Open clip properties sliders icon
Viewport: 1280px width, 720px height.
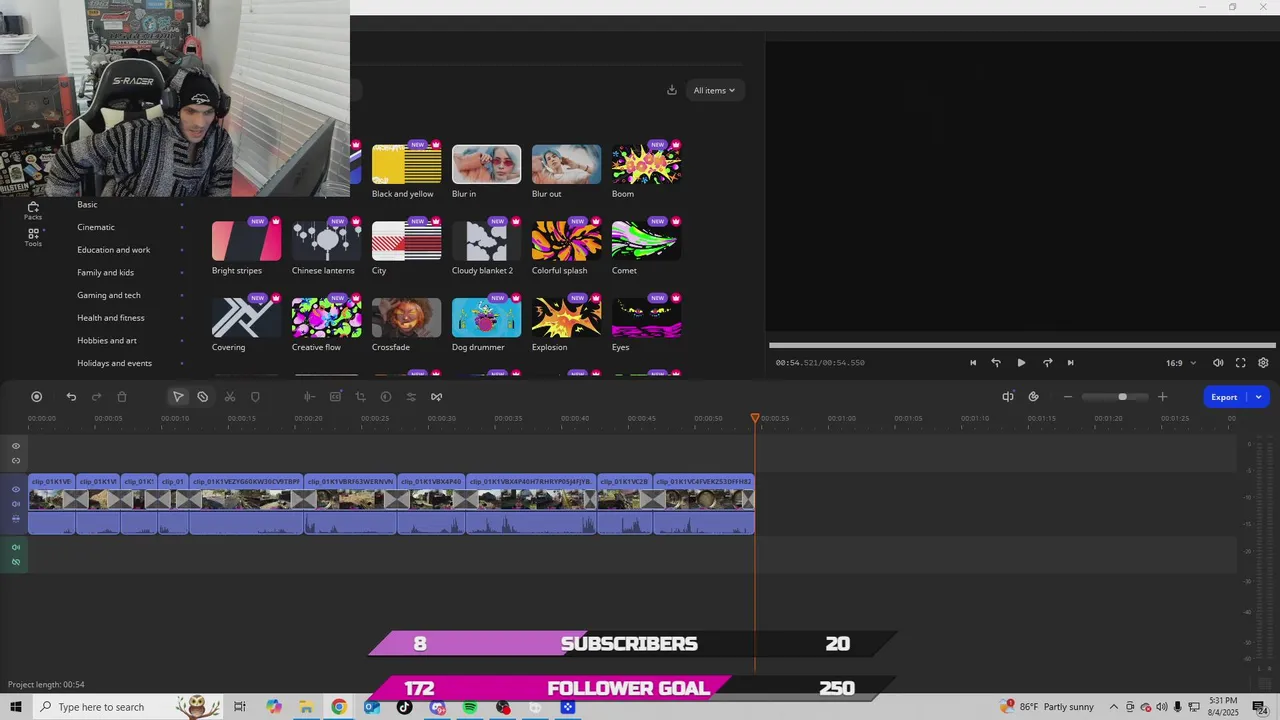point(411,397)
